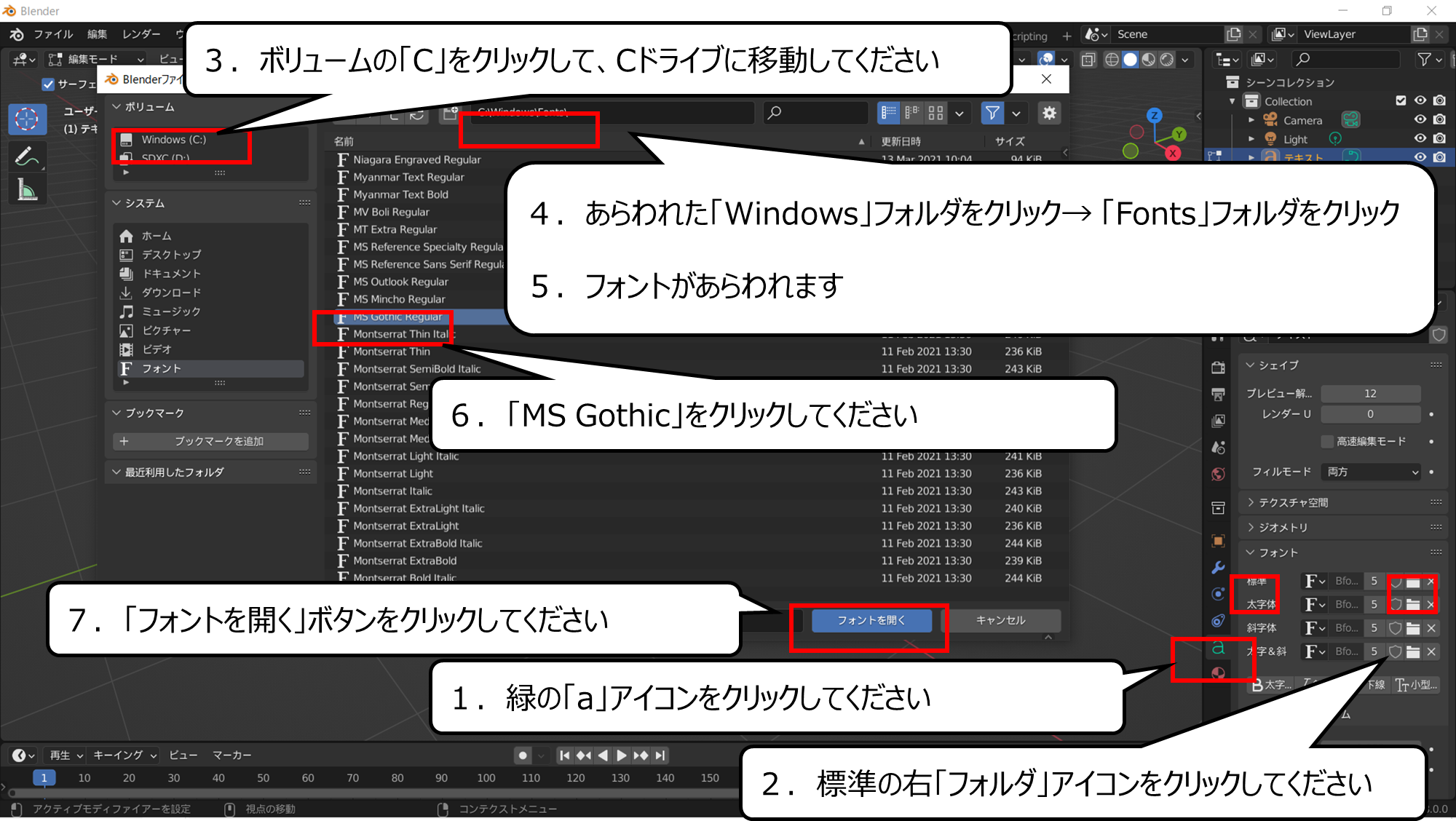Toggle Collection exclude checkbox in outliner
The width and height of the screenshot is (1456, 821).
pos(1401,100)
